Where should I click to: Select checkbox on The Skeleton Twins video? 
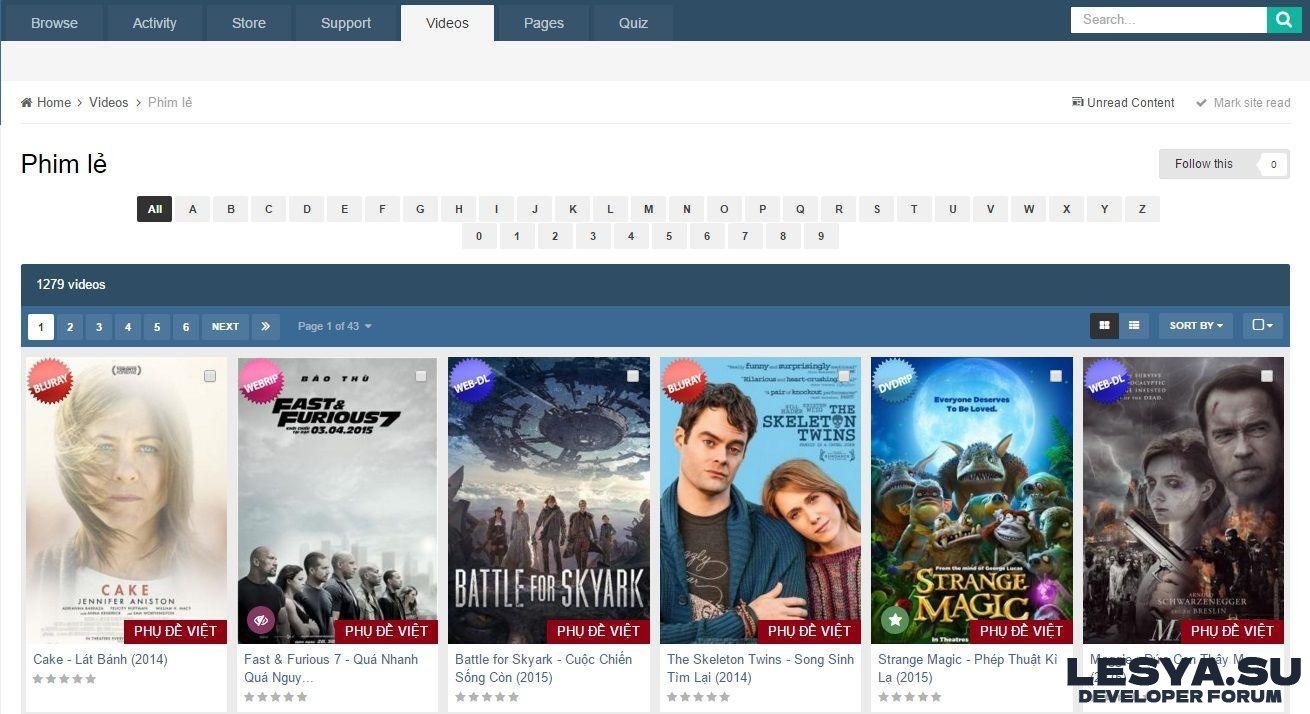pyautogui.click(x=843, y=376)
